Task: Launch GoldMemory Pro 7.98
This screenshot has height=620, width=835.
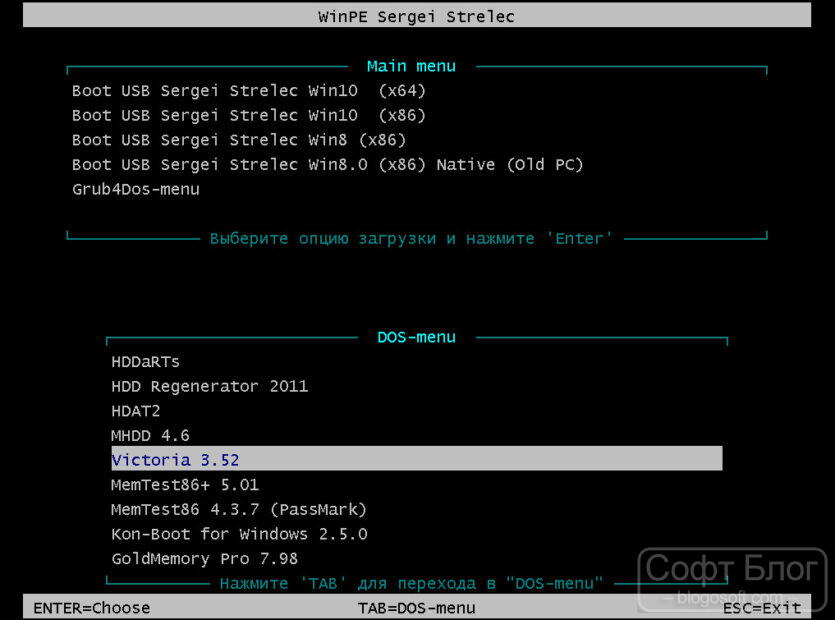Action: tap(204, 559)
